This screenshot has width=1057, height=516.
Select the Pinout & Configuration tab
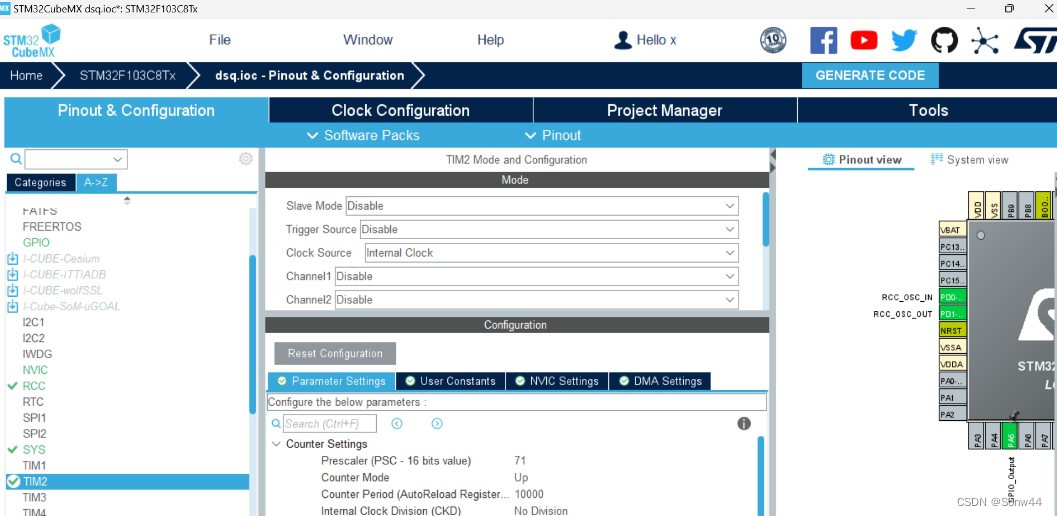click(136, 111)
